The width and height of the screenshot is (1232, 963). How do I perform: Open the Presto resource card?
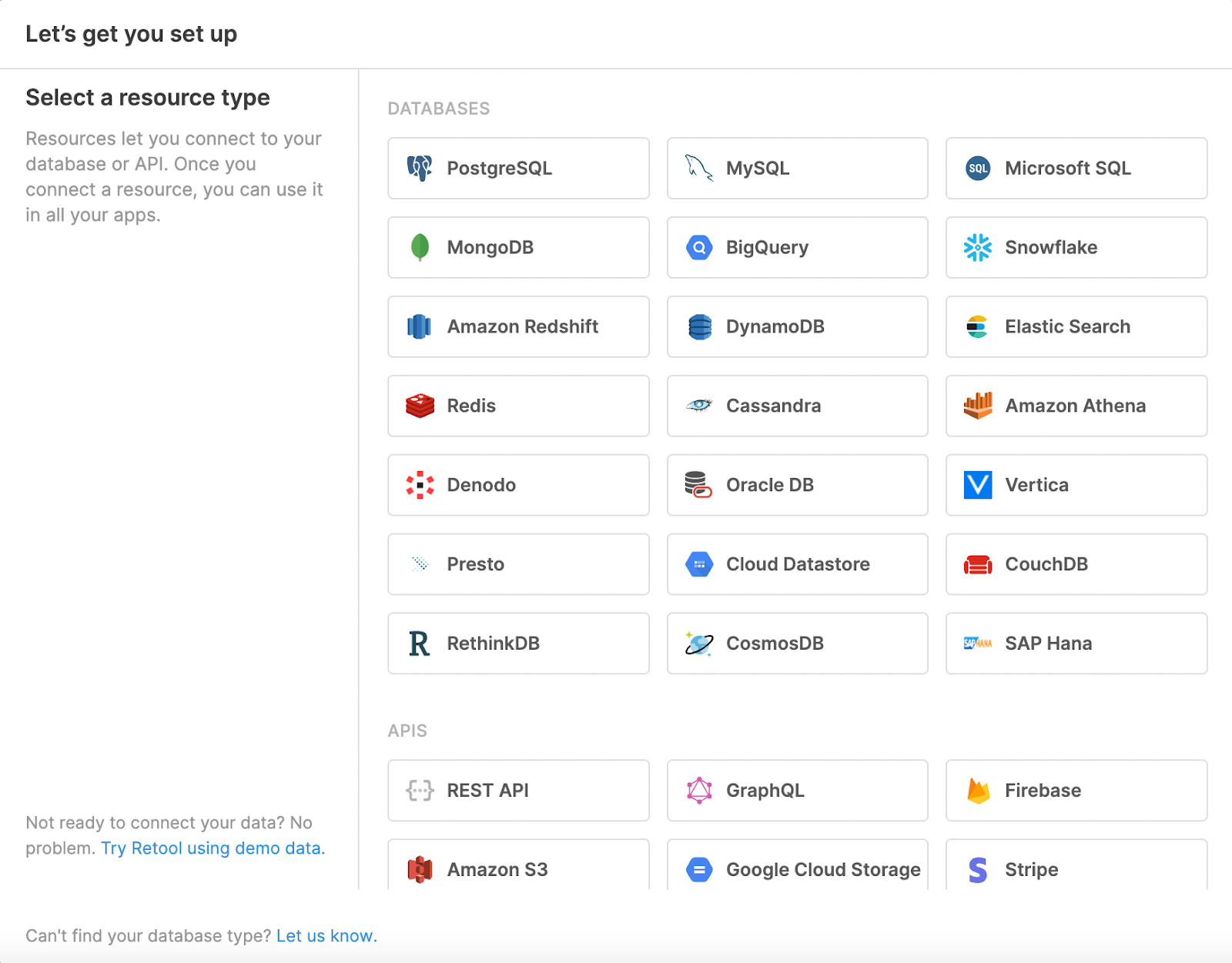(518, 564)
